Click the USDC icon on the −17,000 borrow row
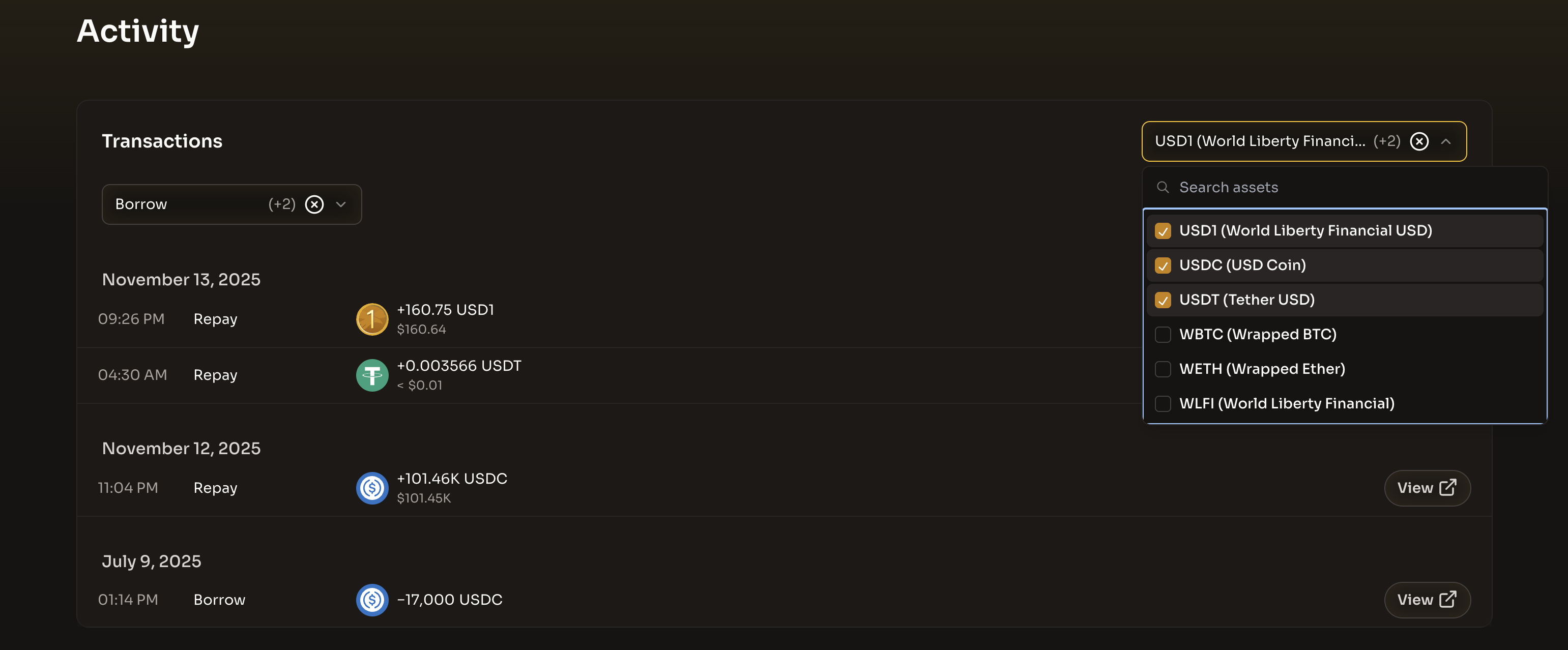The height and width of the screenshot is (650, 1568). [x=372, y=600]
